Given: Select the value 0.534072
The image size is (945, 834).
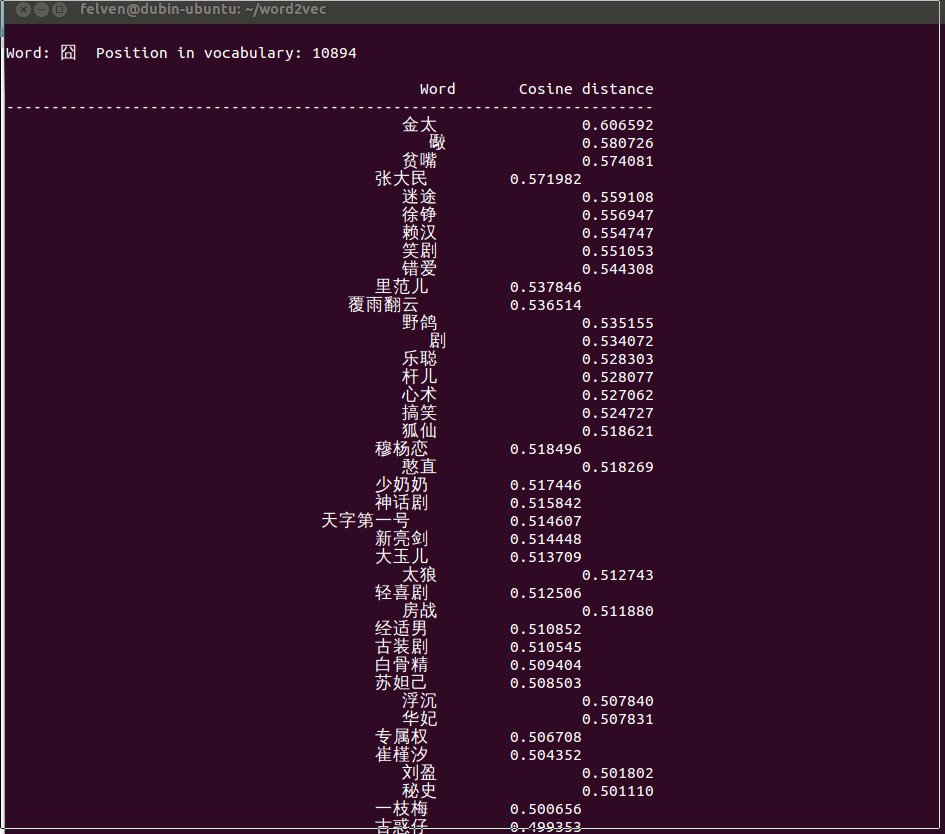Looking at the screenshot, I should [x=618, y=342].
